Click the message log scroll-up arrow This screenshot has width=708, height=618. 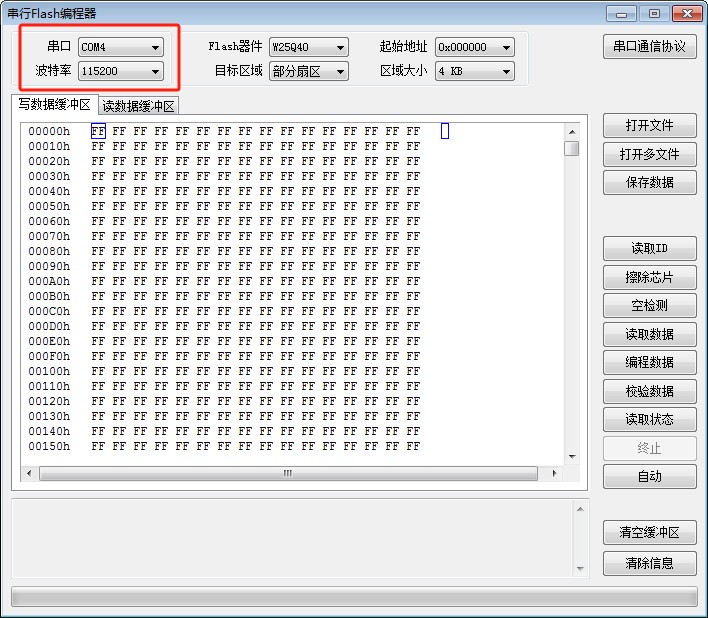click(581, 509)
